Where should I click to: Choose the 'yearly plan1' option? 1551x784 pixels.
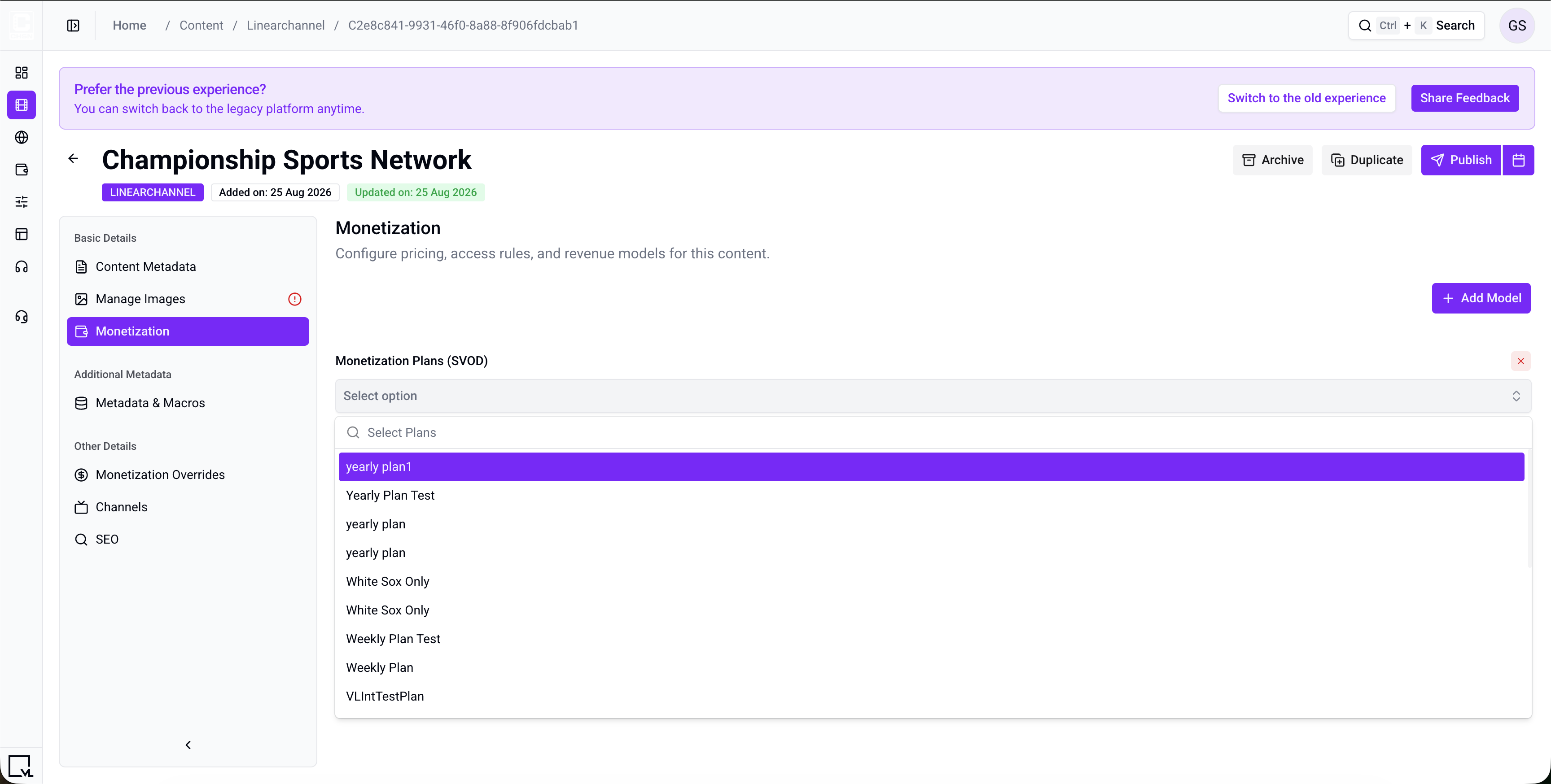(931, 467)
